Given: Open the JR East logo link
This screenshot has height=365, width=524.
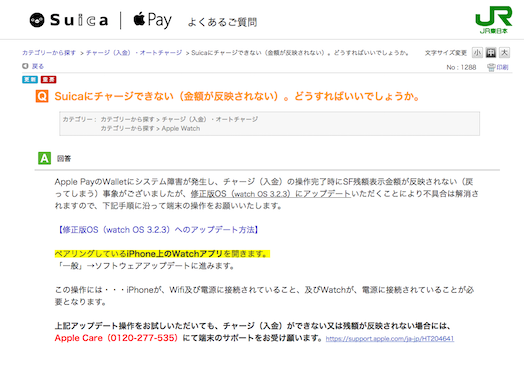Looking at the screenshot, I should [x=494, y=20].
